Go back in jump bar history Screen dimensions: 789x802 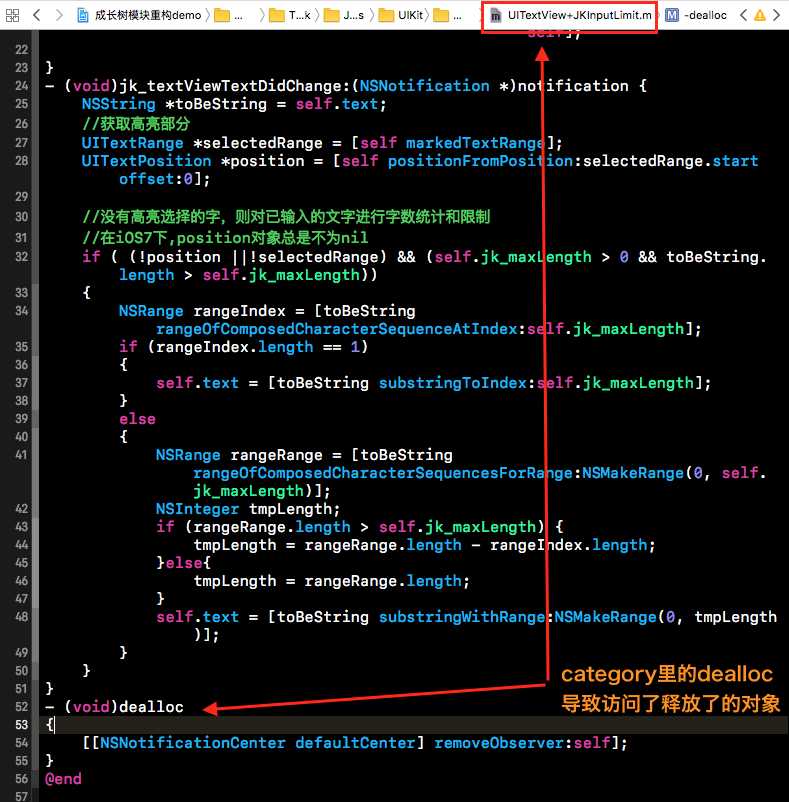click(x=36, y=15)
